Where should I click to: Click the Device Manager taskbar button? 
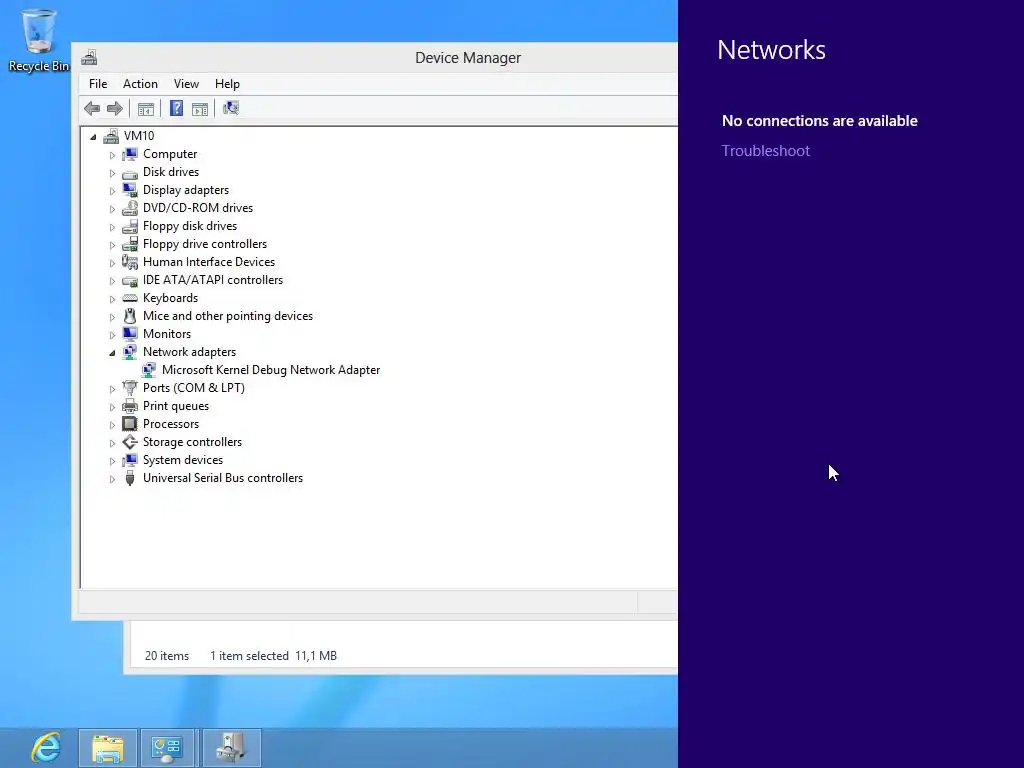tap(231, 748)
